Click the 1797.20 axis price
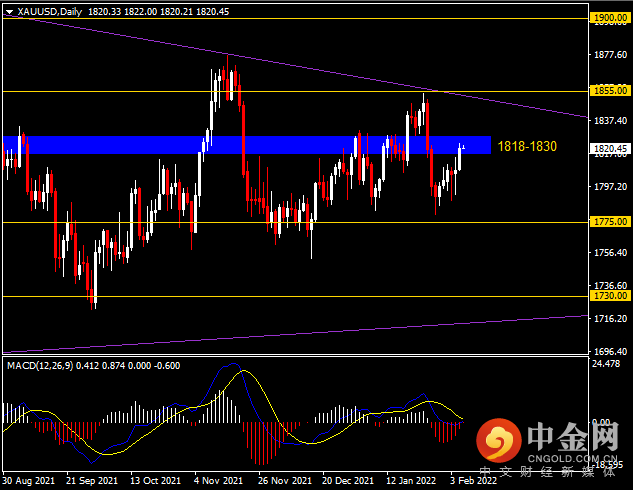Screen dimensions: 633x490 pyautogui.click(x=610, y=186)
